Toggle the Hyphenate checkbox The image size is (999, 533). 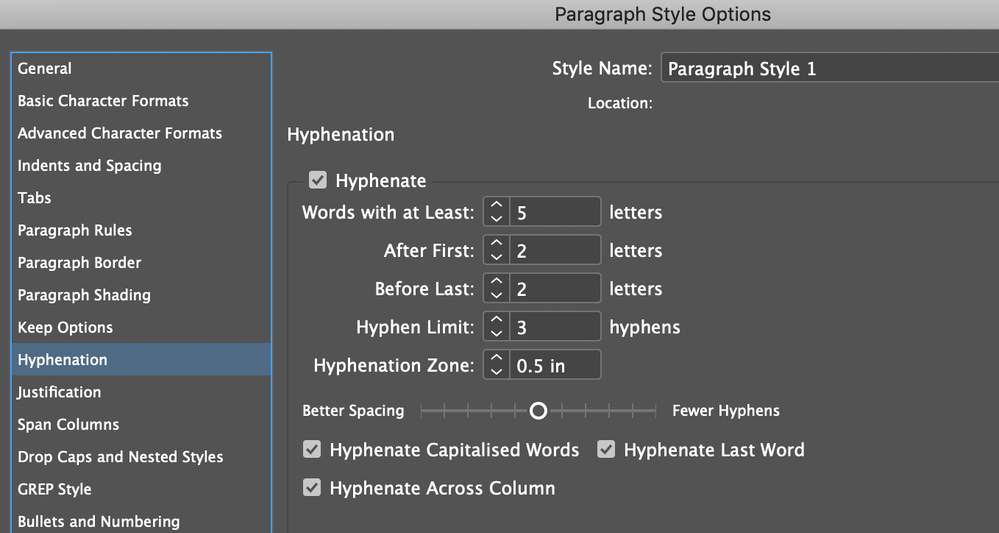coord(318,181)
